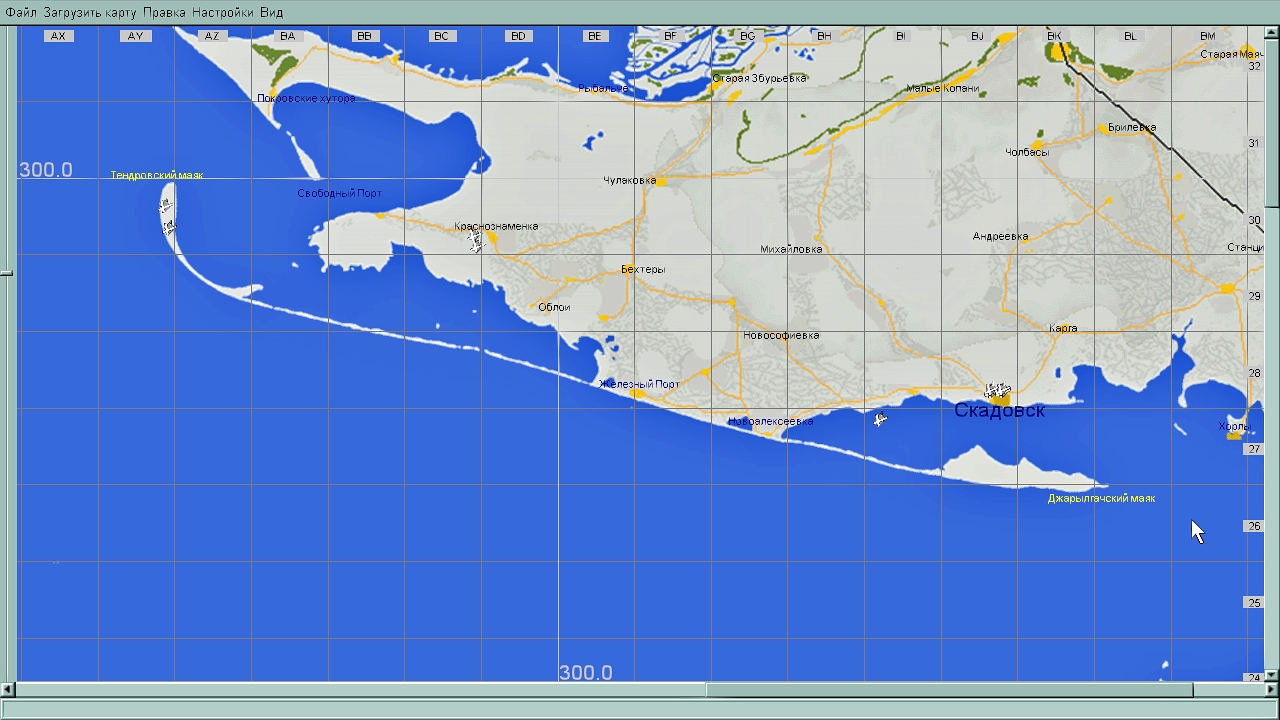Image resolution: width=1280 pixels, height=720 pixels.
Task: Open the Загрузить карту menu
Action: pyautogui.click(x=90, y=13)
